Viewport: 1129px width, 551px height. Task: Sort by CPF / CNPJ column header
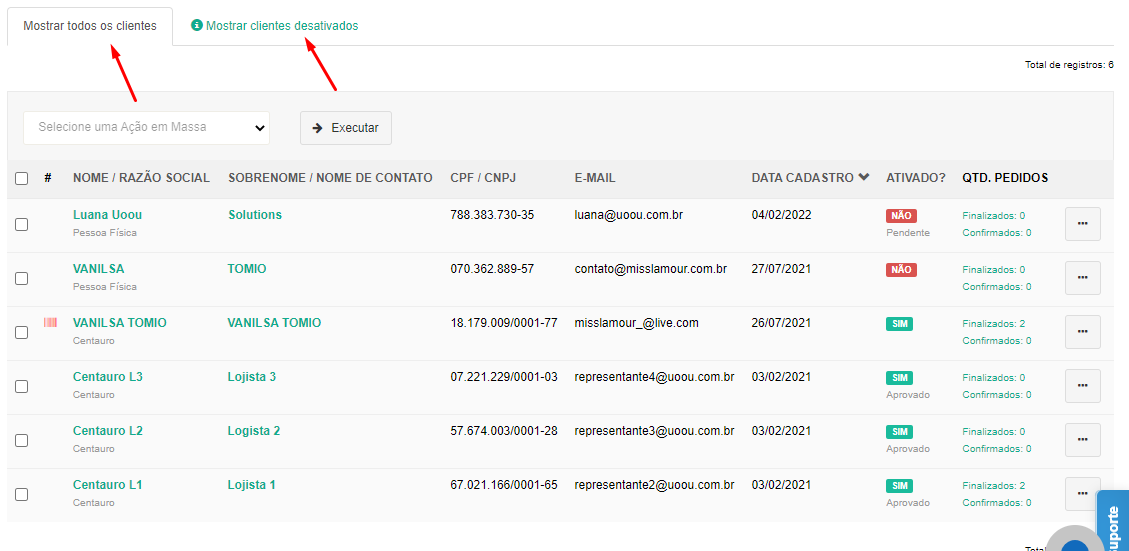point(483,178)
